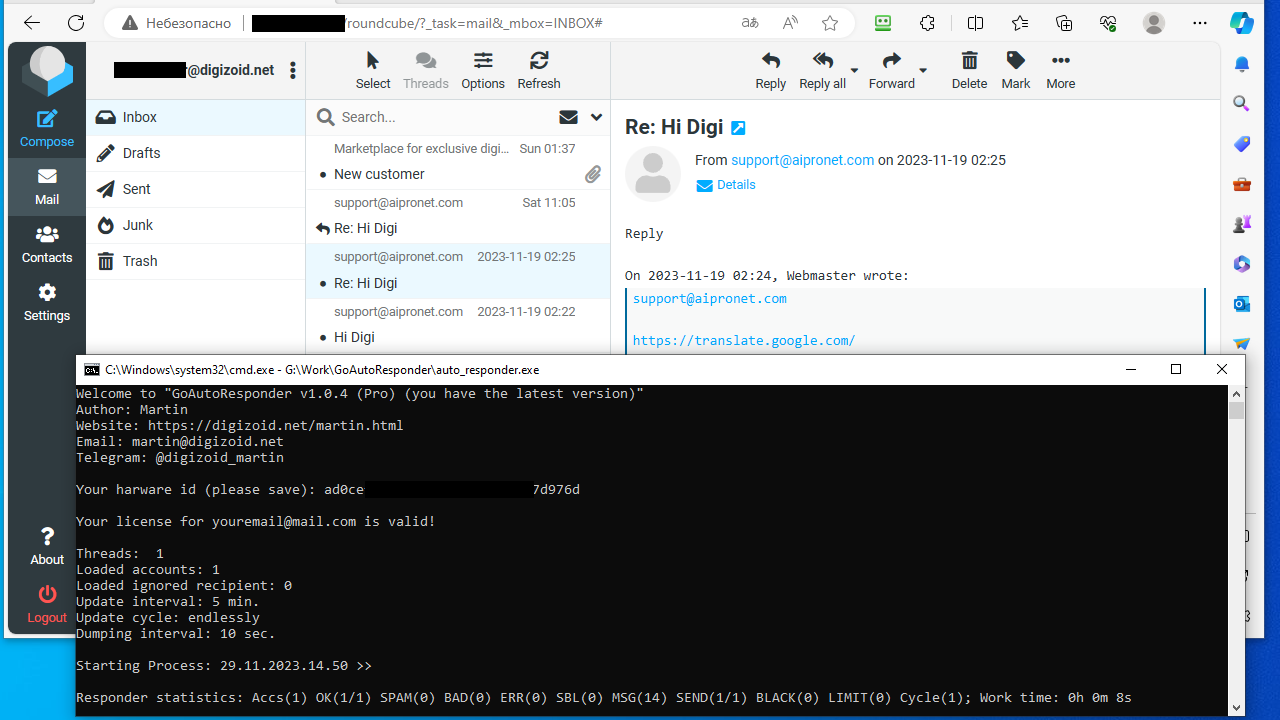The image size is (1280, 720).
Task: Open the More actions menu
Action: coord(1060,70)
